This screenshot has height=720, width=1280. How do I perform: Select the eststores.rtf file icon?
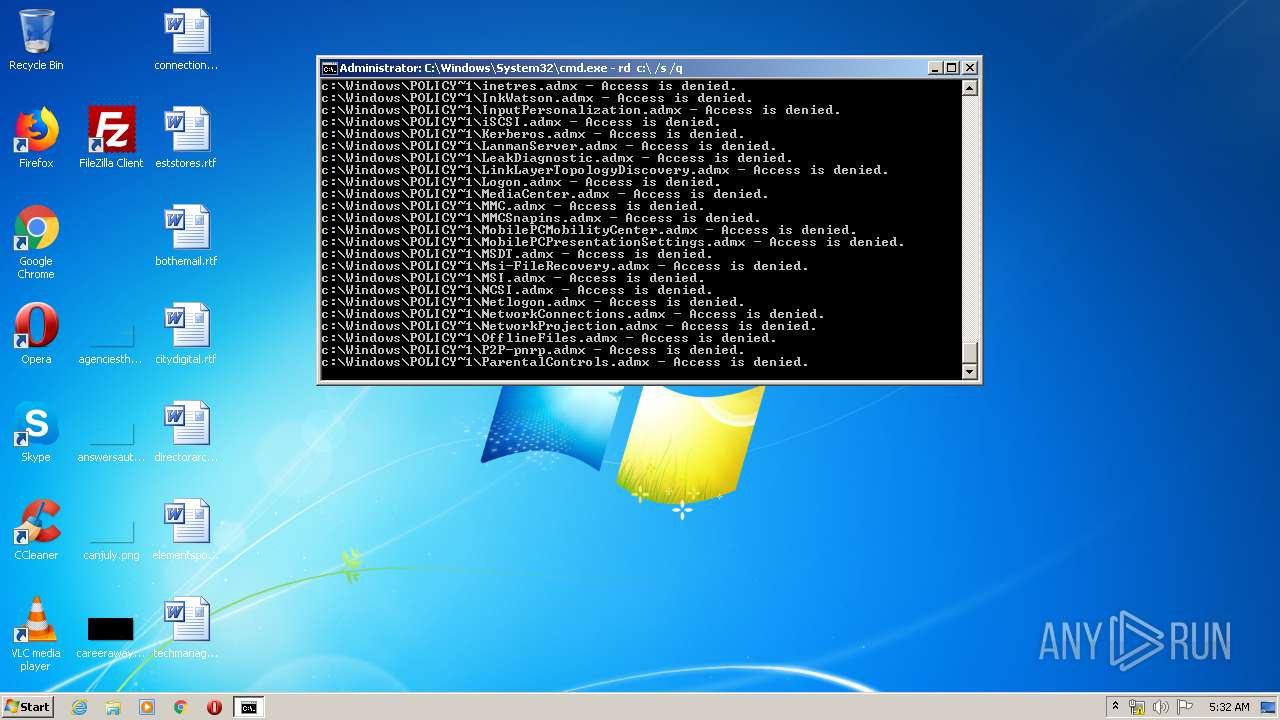coord(186,138)
